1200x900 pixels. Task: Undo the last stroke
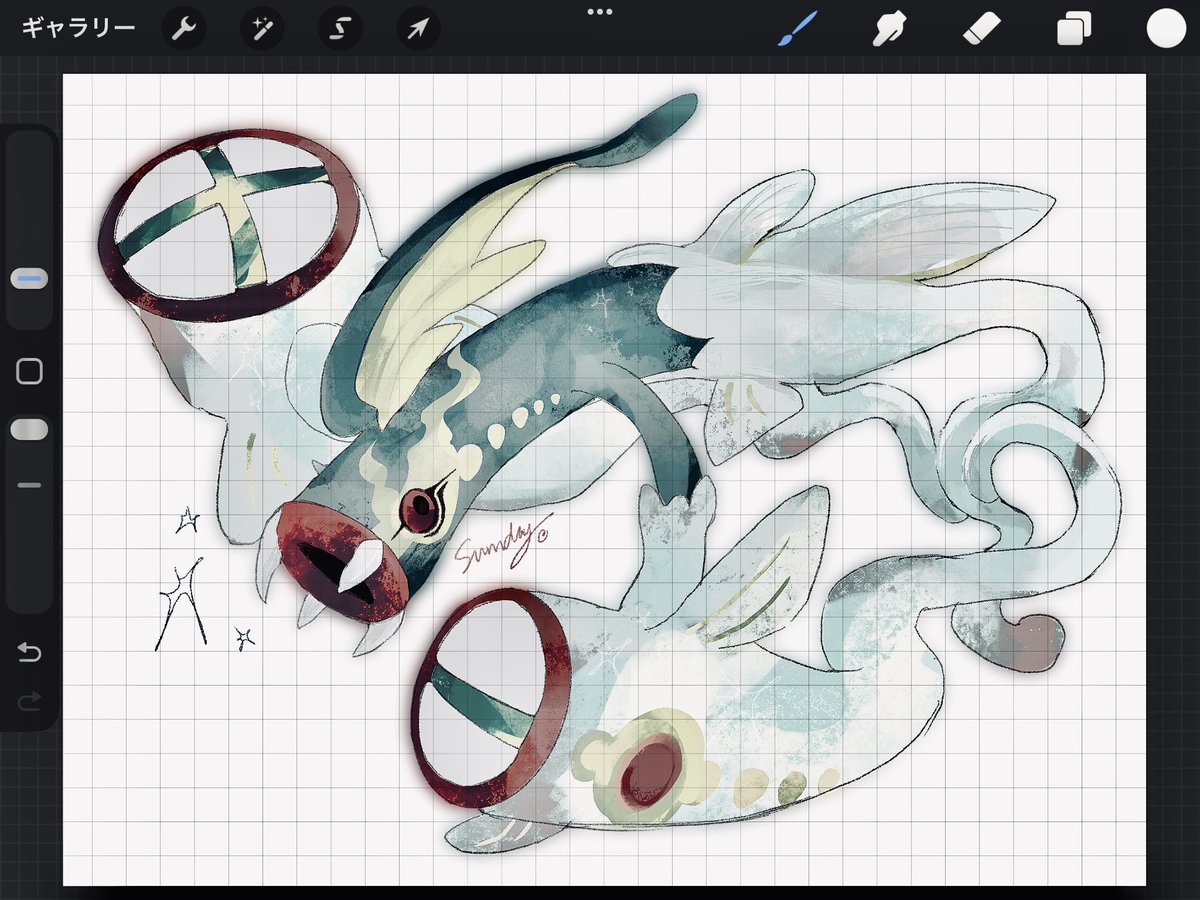pos(29,653)
